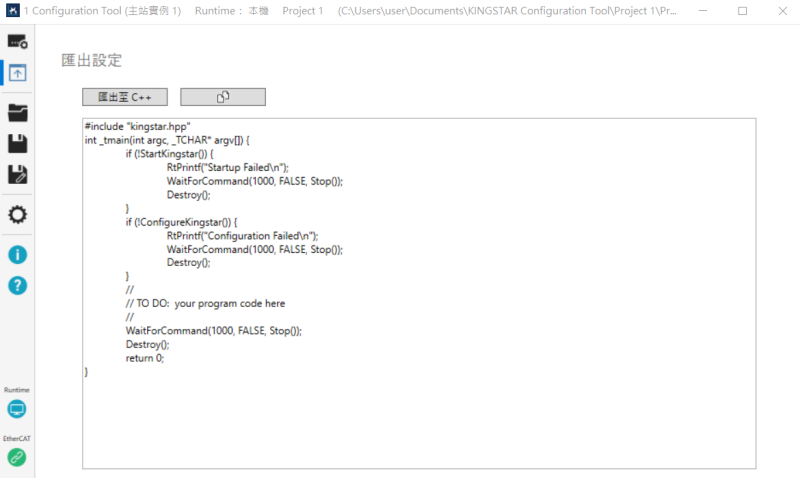
Task: Click the green EtherCAT link icon
Action: (x=17, y=457)
